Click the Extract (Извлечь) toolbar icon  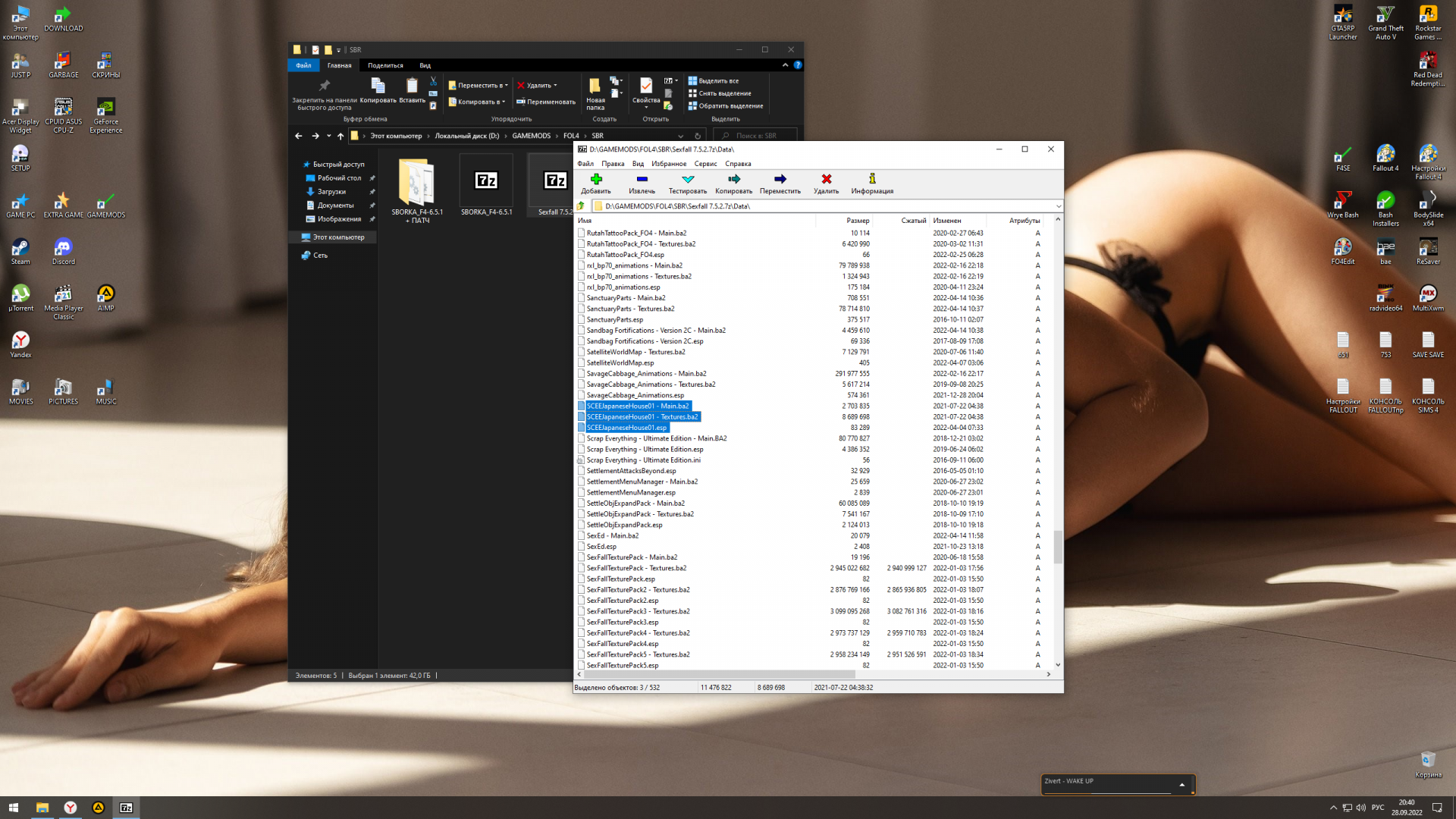coord(642,180)
